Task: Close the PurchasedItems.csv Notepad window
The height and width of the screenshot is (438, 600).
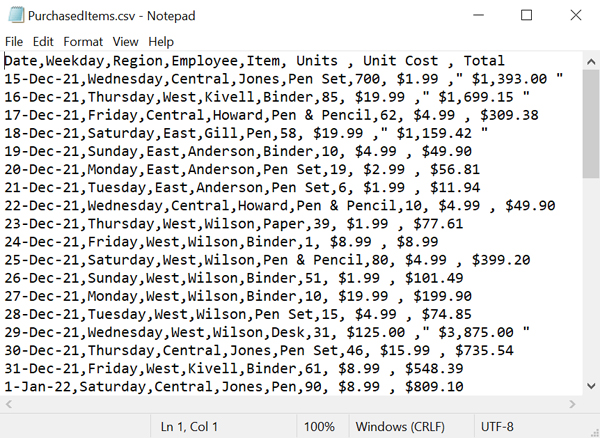Action: (x=576, y=15)
